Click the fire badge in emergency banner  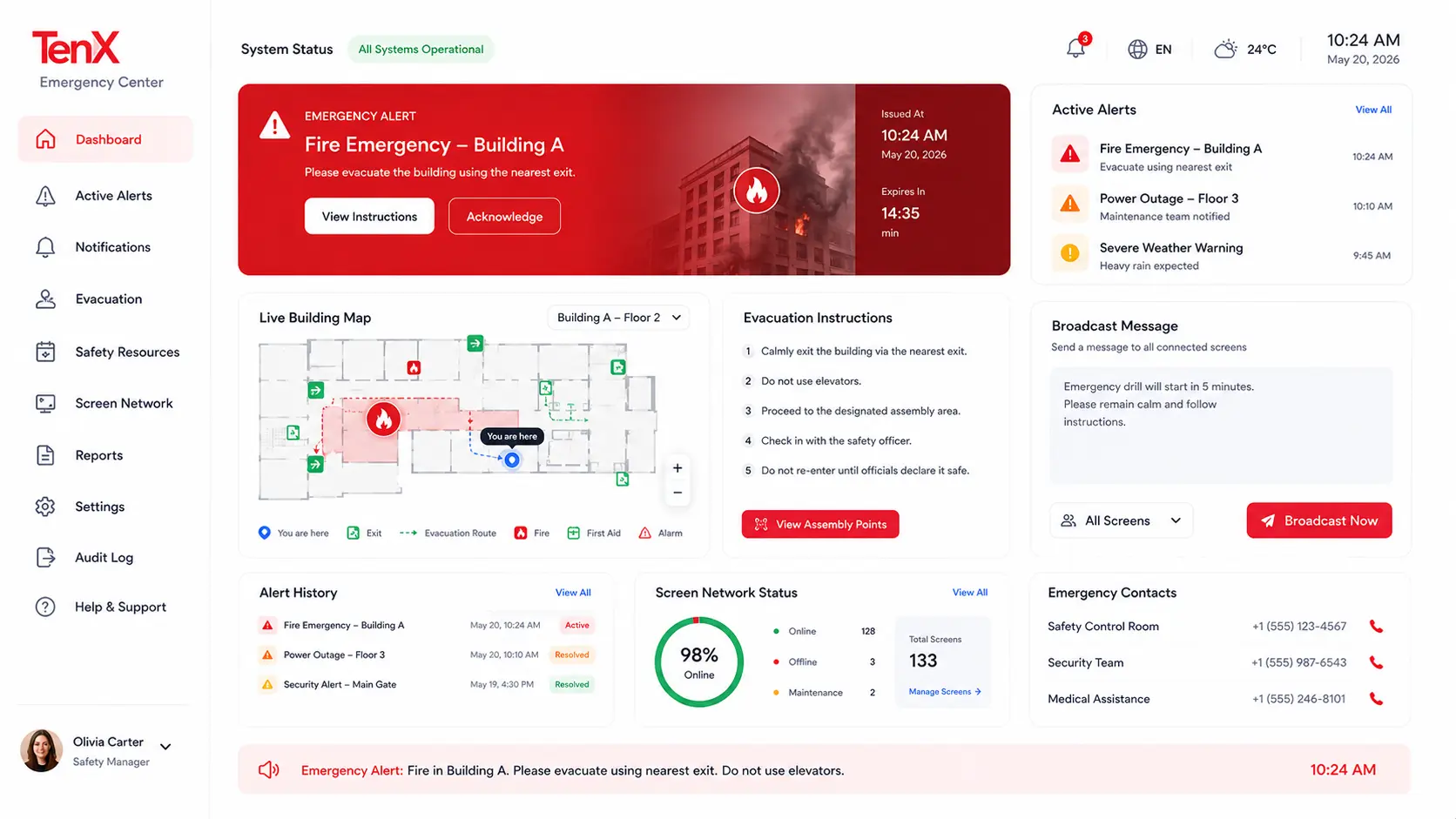coord(756,191)
